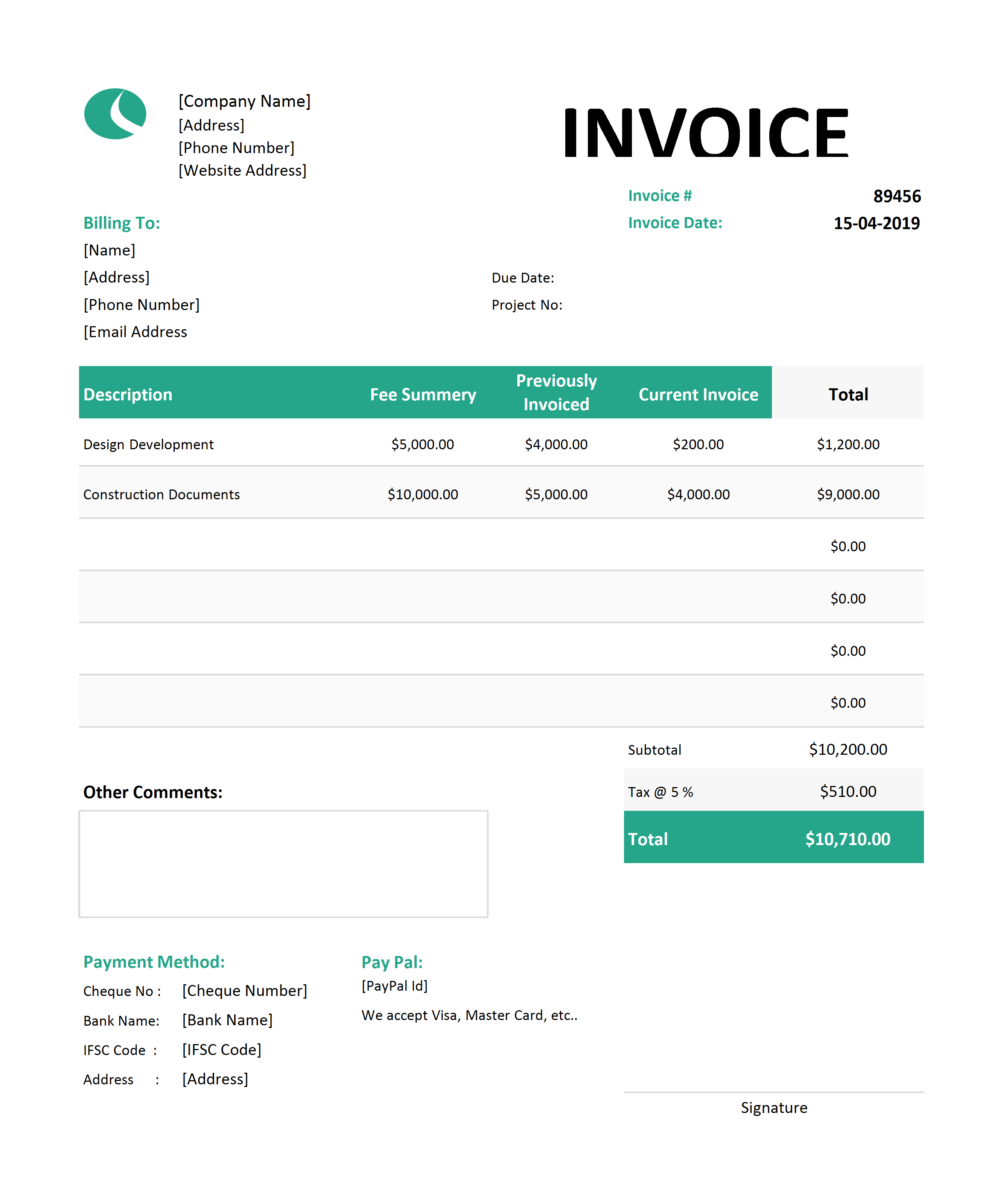1003x1204 pixels.
Task: Select the Previously Invoiced column header
Action: click(556, 392)
